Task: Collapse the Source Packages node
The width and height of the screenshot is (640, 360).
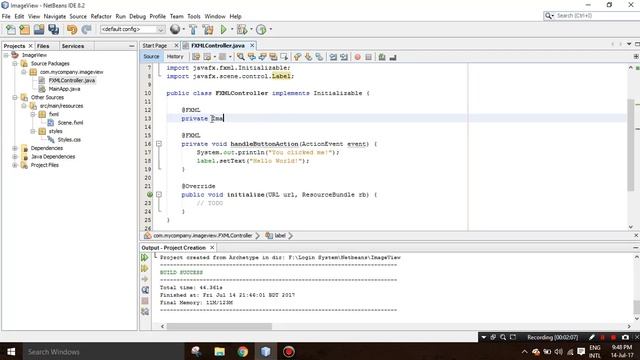Action: click(15, 64)
